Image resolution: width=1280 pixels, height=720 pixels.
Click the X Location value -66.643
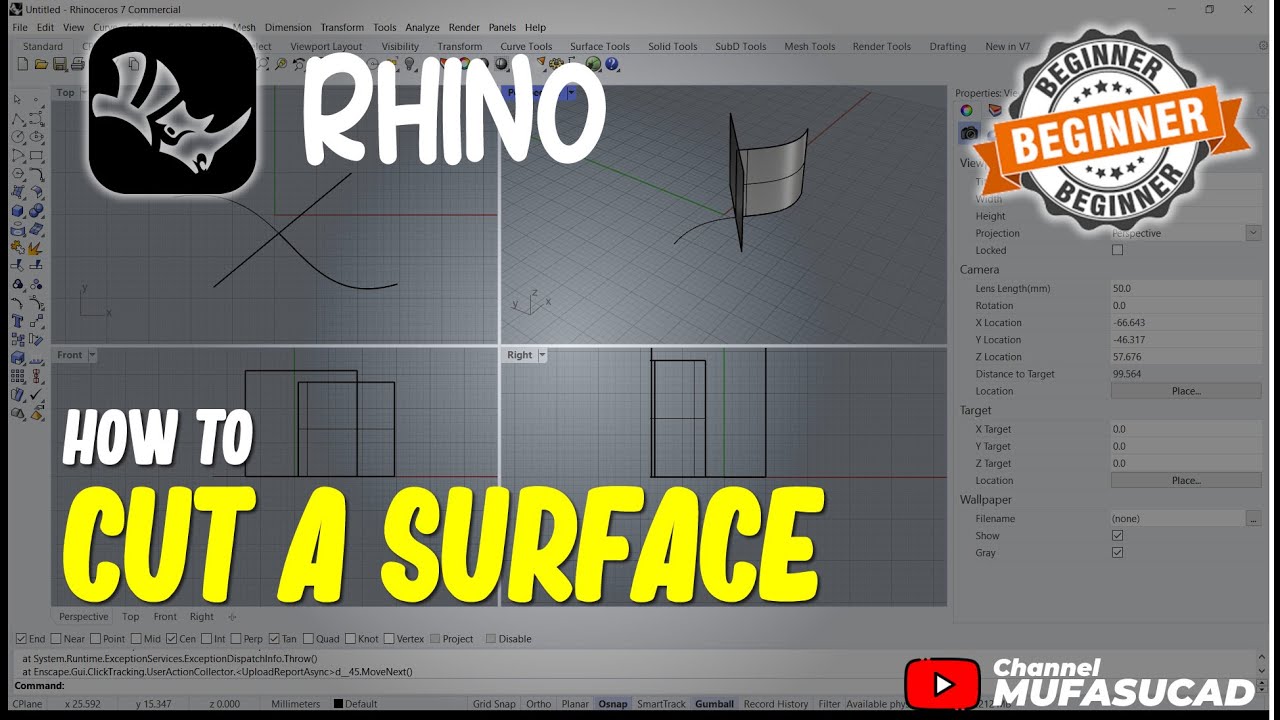click(x=1186, y=322)
